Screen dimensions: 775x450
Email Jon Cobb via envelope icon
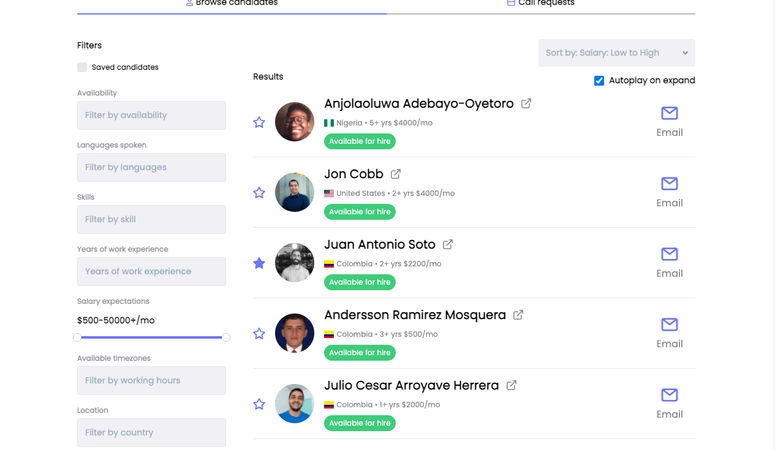click(669, 183)
